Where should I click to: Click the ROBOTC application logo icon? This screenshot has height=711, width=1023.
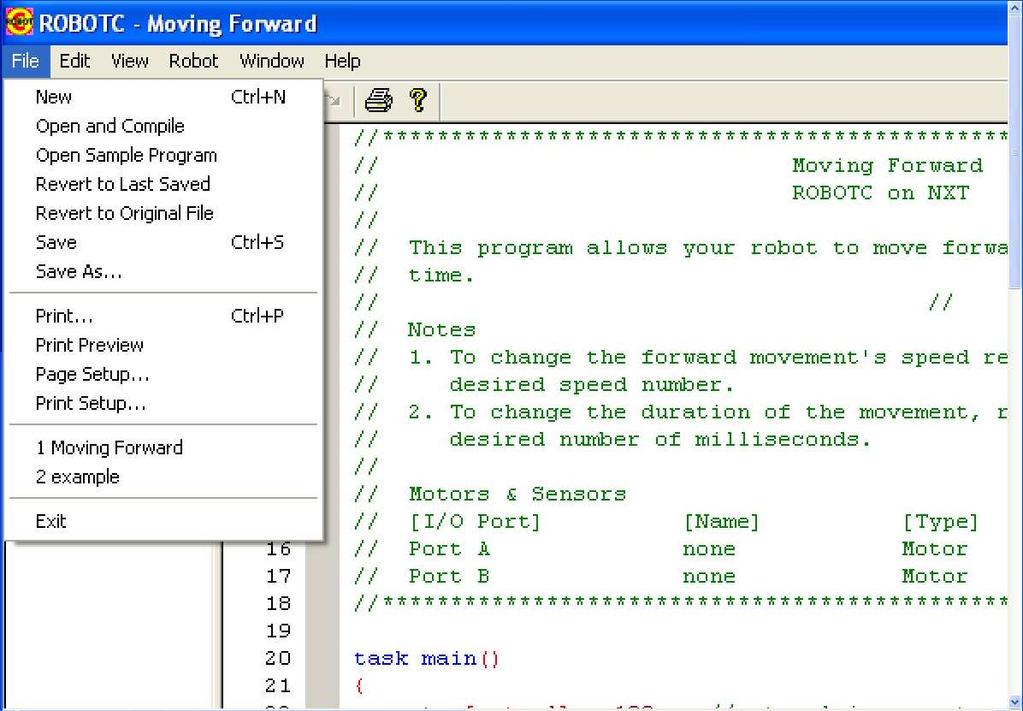point(19,22)
